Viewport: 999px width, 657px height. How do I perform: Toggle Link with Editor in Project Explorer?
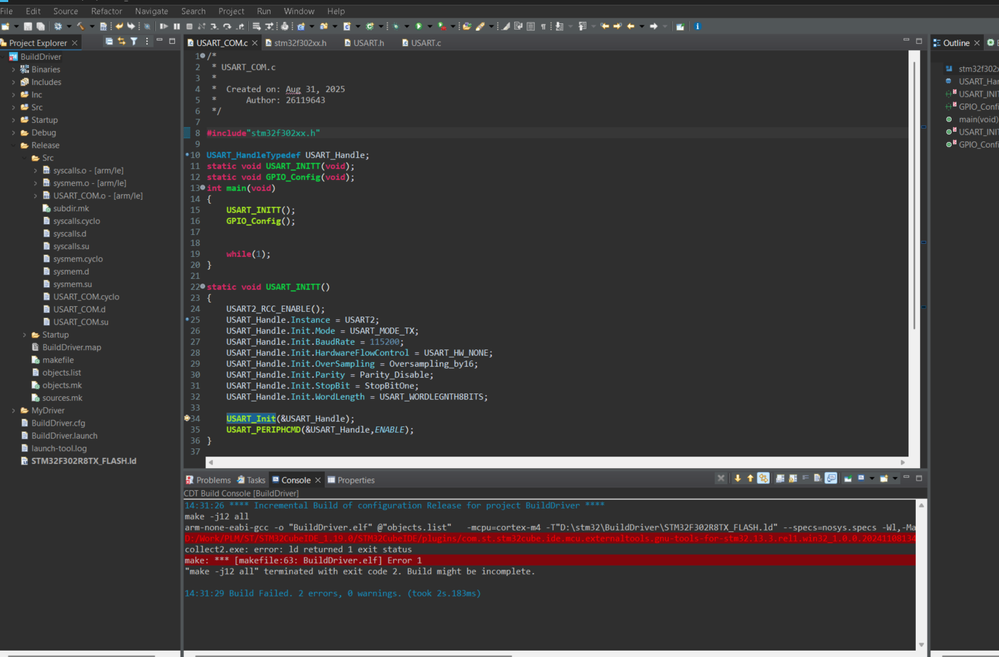pos(121,42)
